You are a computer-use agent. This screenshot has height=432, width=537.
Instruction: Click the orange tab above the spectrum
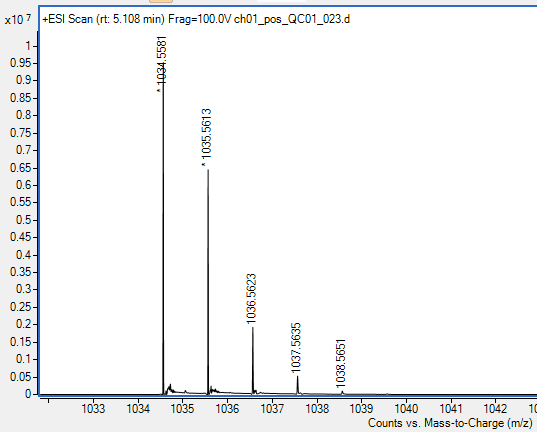[x=161, y=1]
